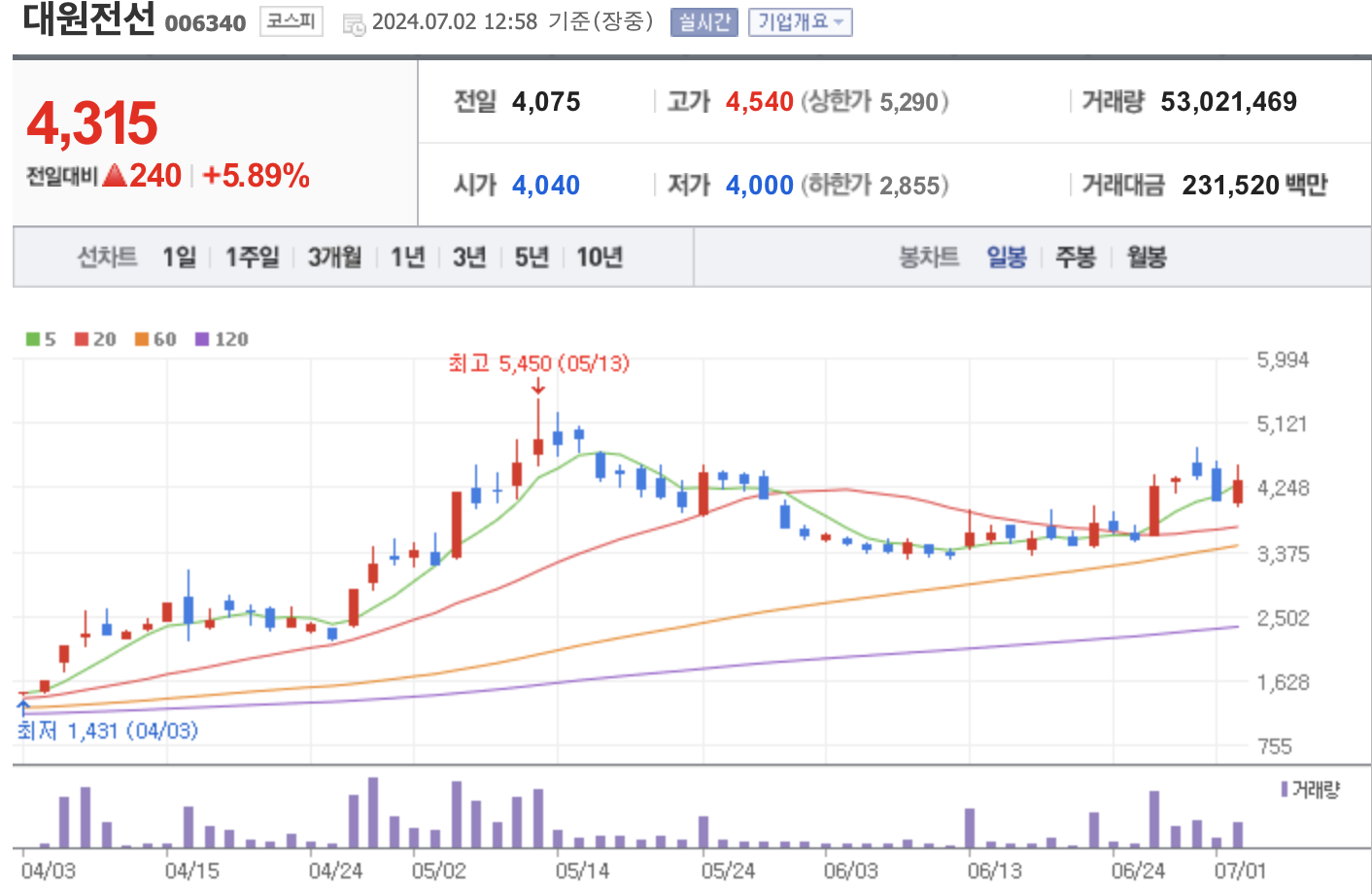
Task: Click the 5,994 price axis label
Action: [x=1283, y=361]
